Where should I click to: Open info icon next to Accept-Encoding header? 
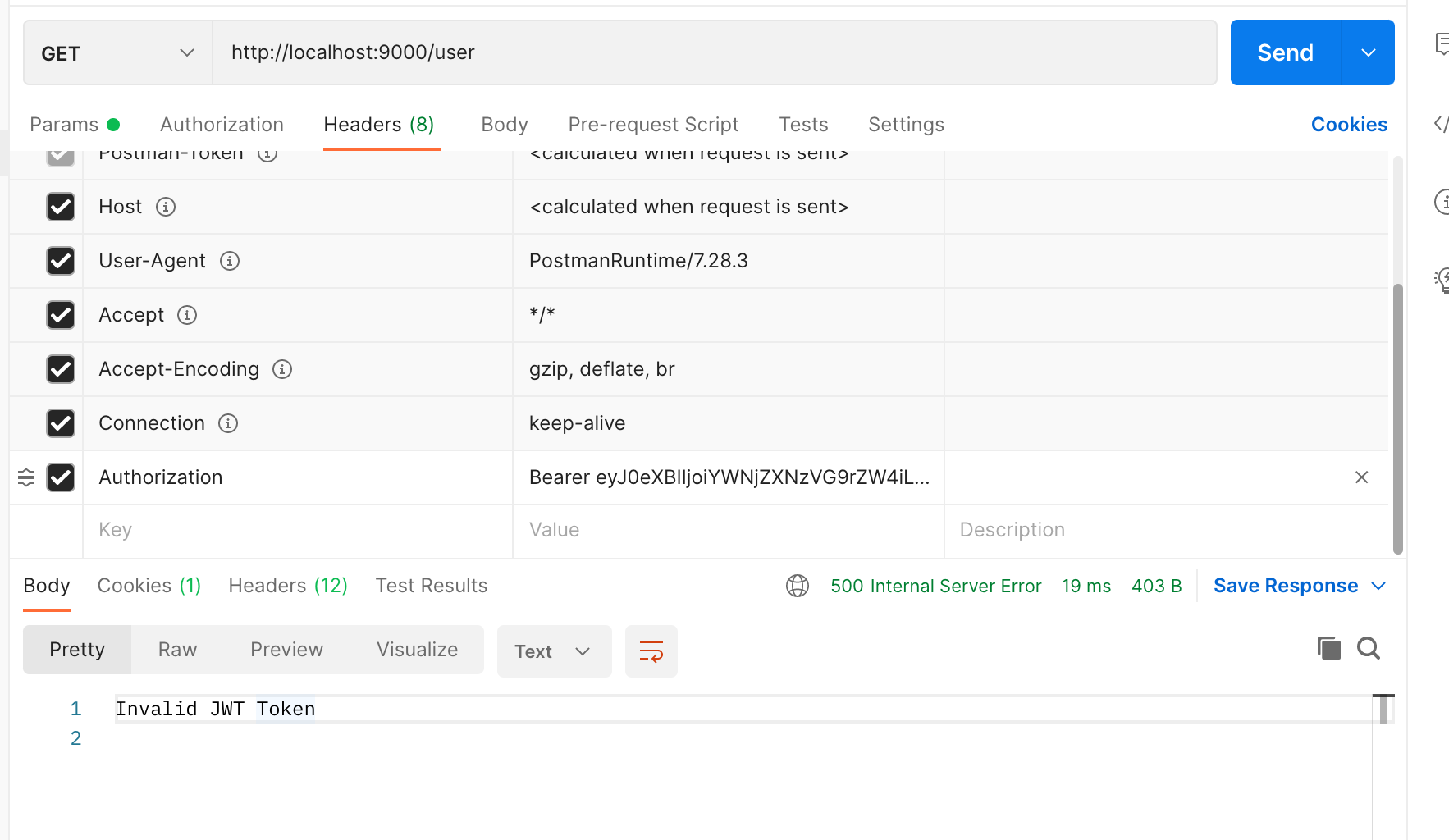282,369
